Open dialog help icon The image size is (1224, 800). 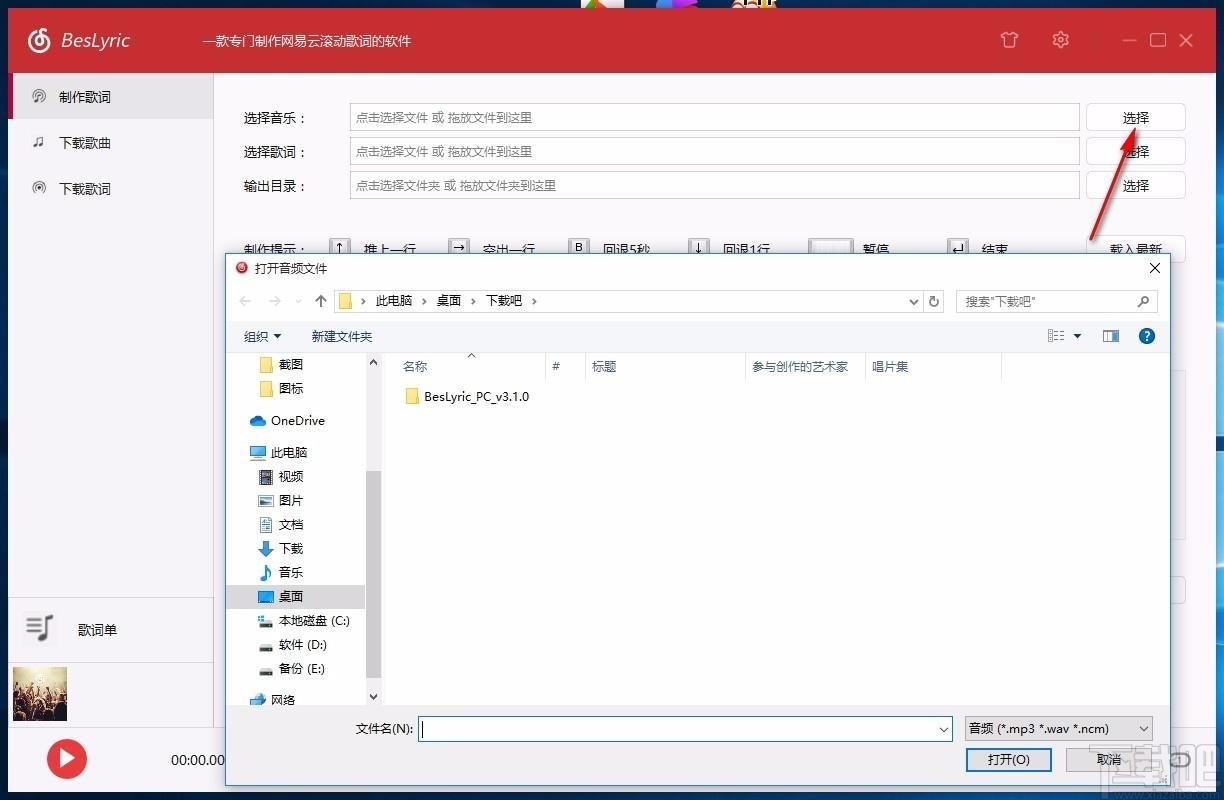1147,336
